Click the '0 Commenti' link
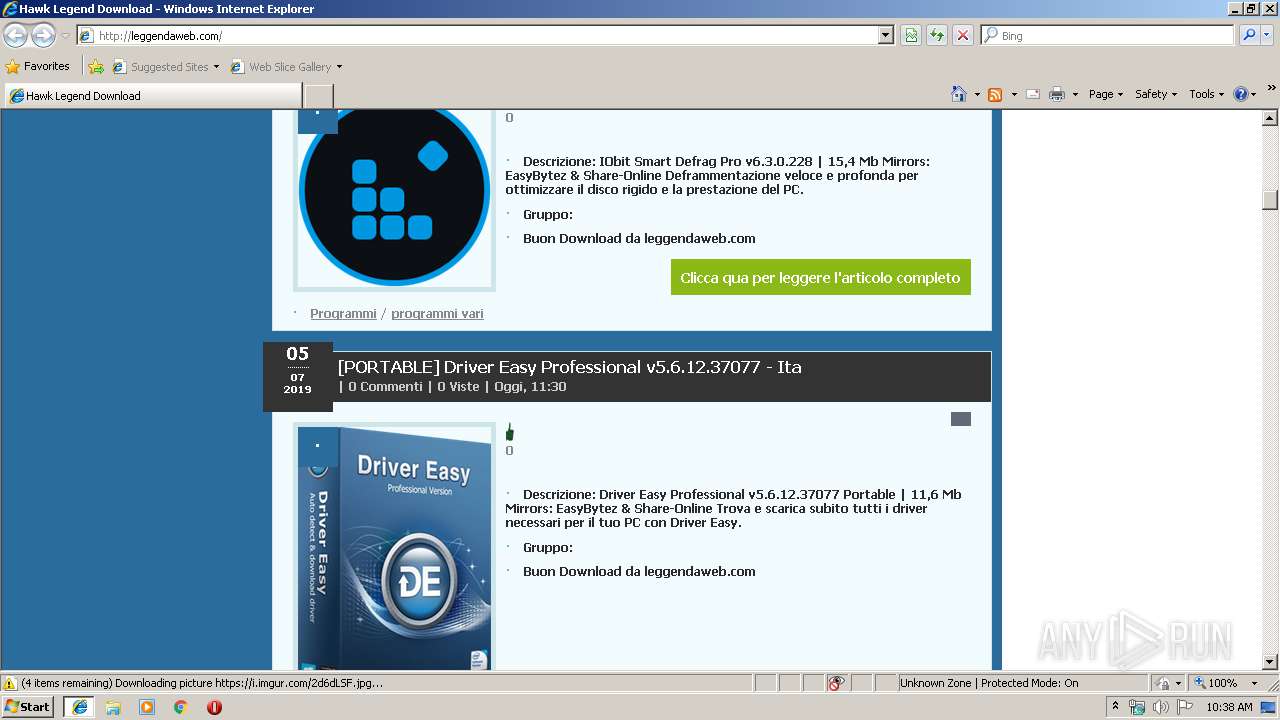 pyautogui.click(x=385, y=387)
